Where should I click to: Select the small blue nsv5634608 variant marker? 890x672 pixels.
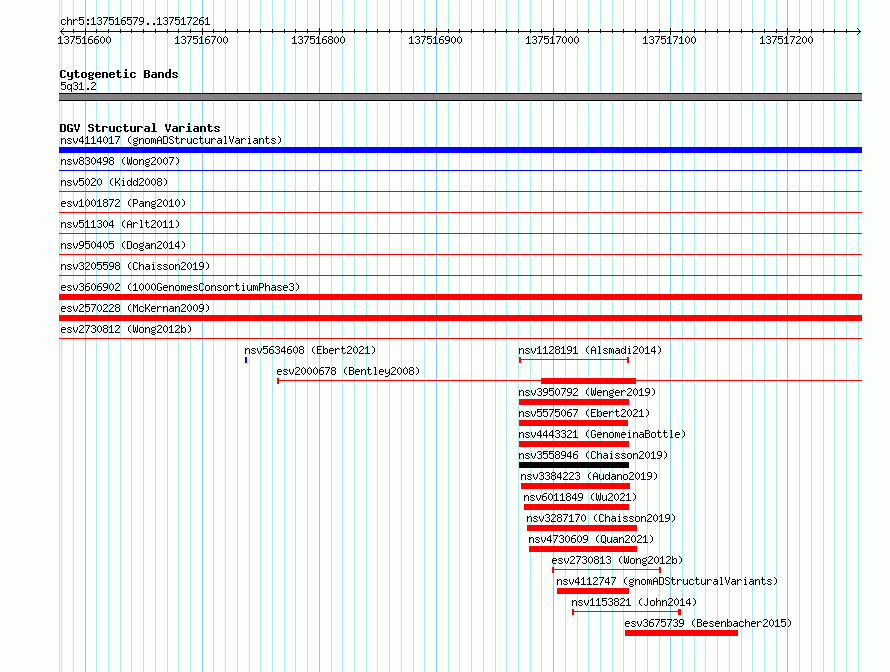pyautogui.click(x=246, y=360)
